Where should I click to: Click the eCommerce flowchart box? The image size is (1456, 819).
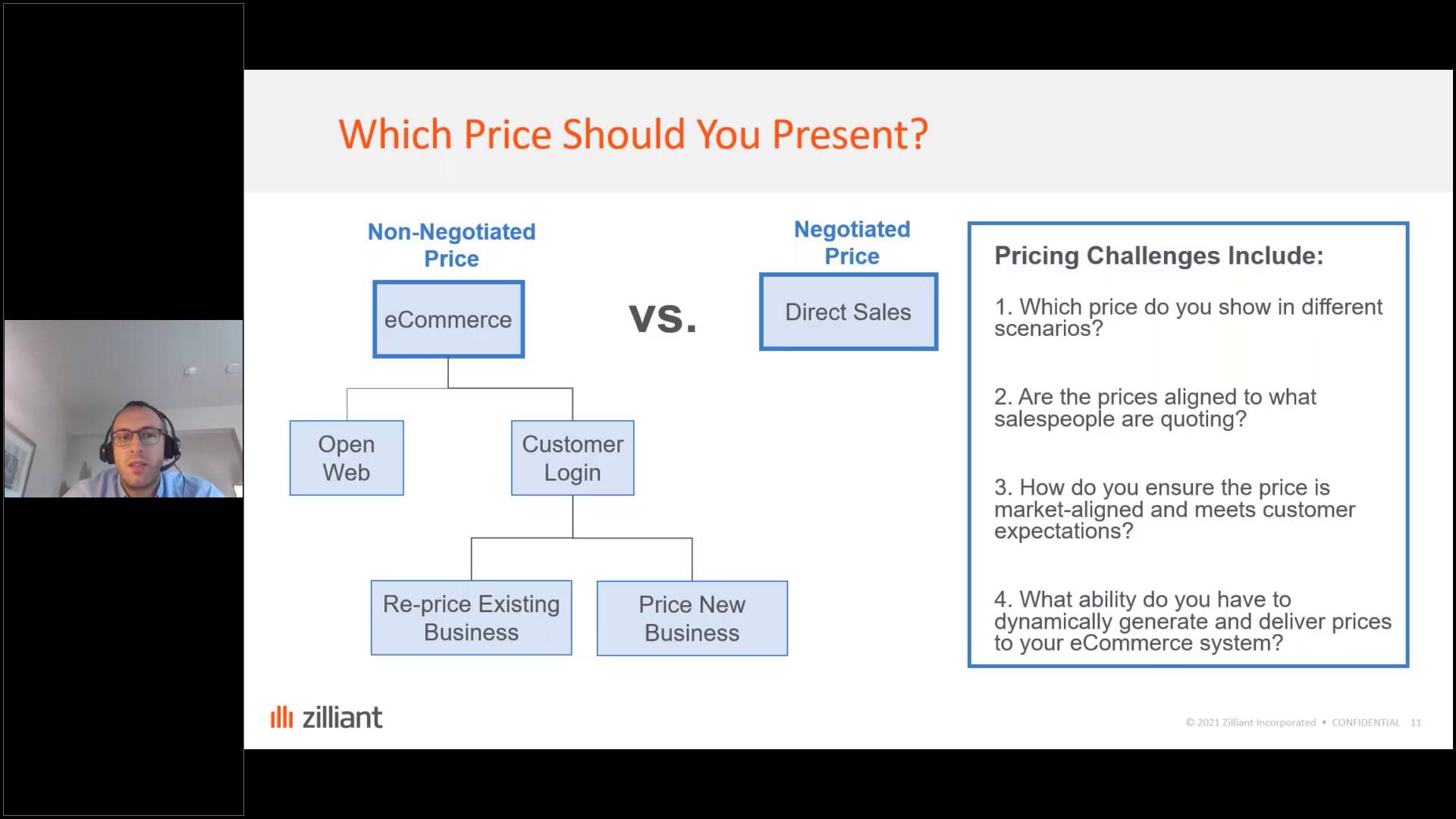coord(448,319)
